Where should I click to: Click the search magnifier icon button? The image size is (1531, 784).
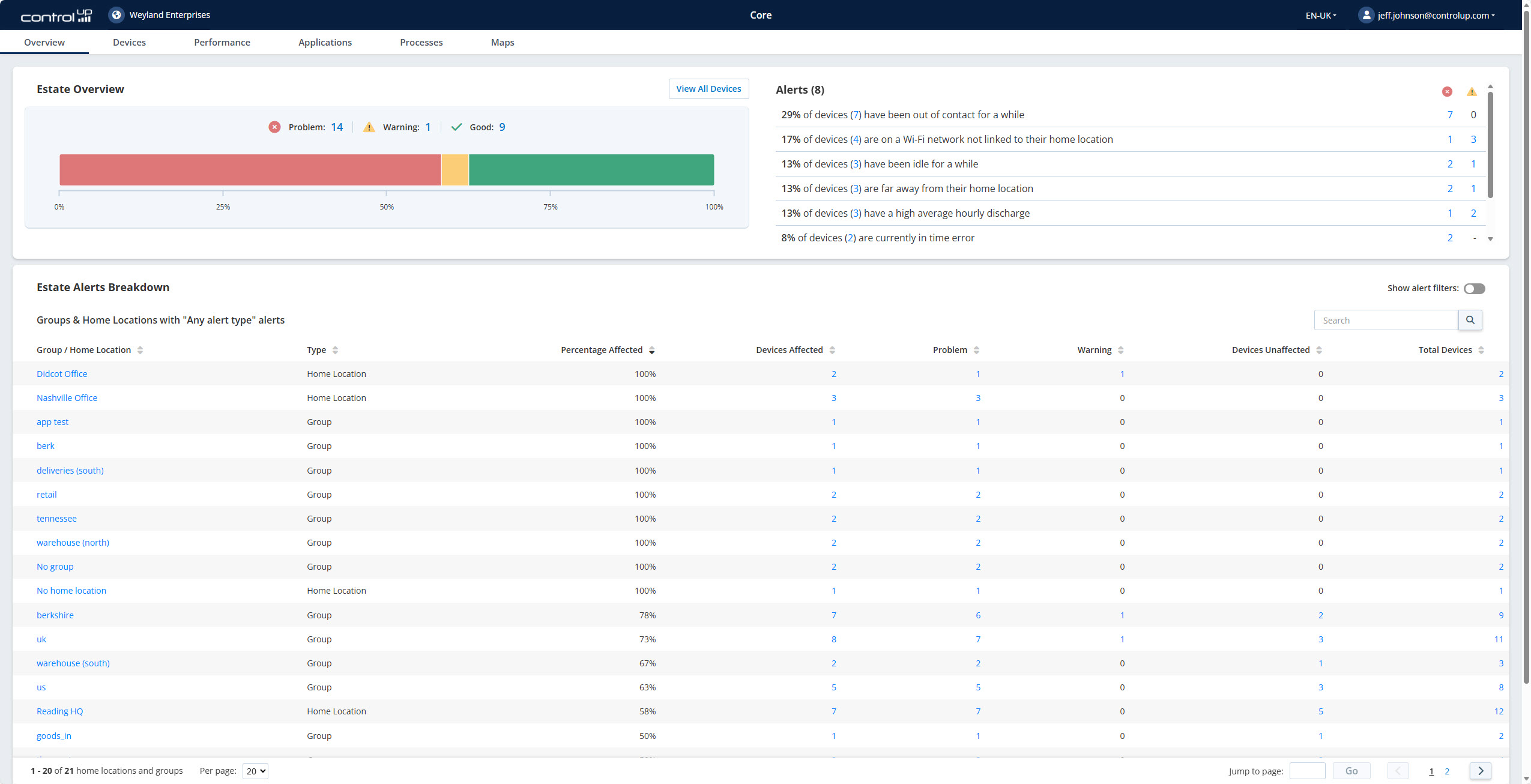click(x=1470, y=320)
